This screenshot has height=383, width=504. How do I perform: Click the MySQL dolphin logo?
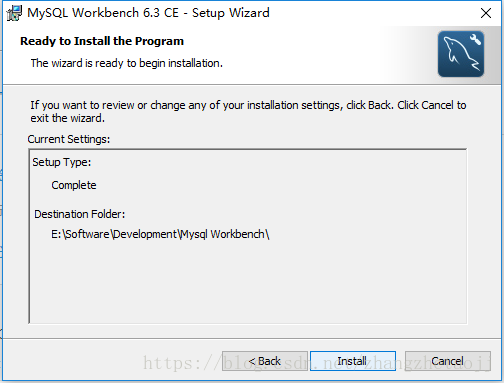(x=461, y=54)
